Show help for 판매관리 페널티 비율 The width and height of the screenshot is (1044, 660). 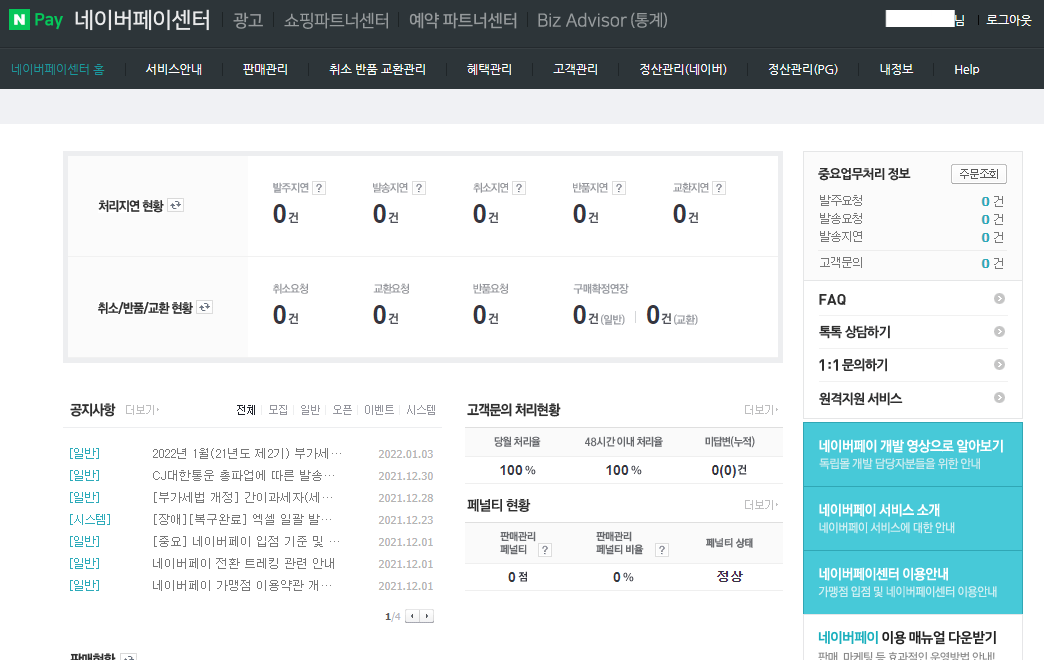click(661, 549)
